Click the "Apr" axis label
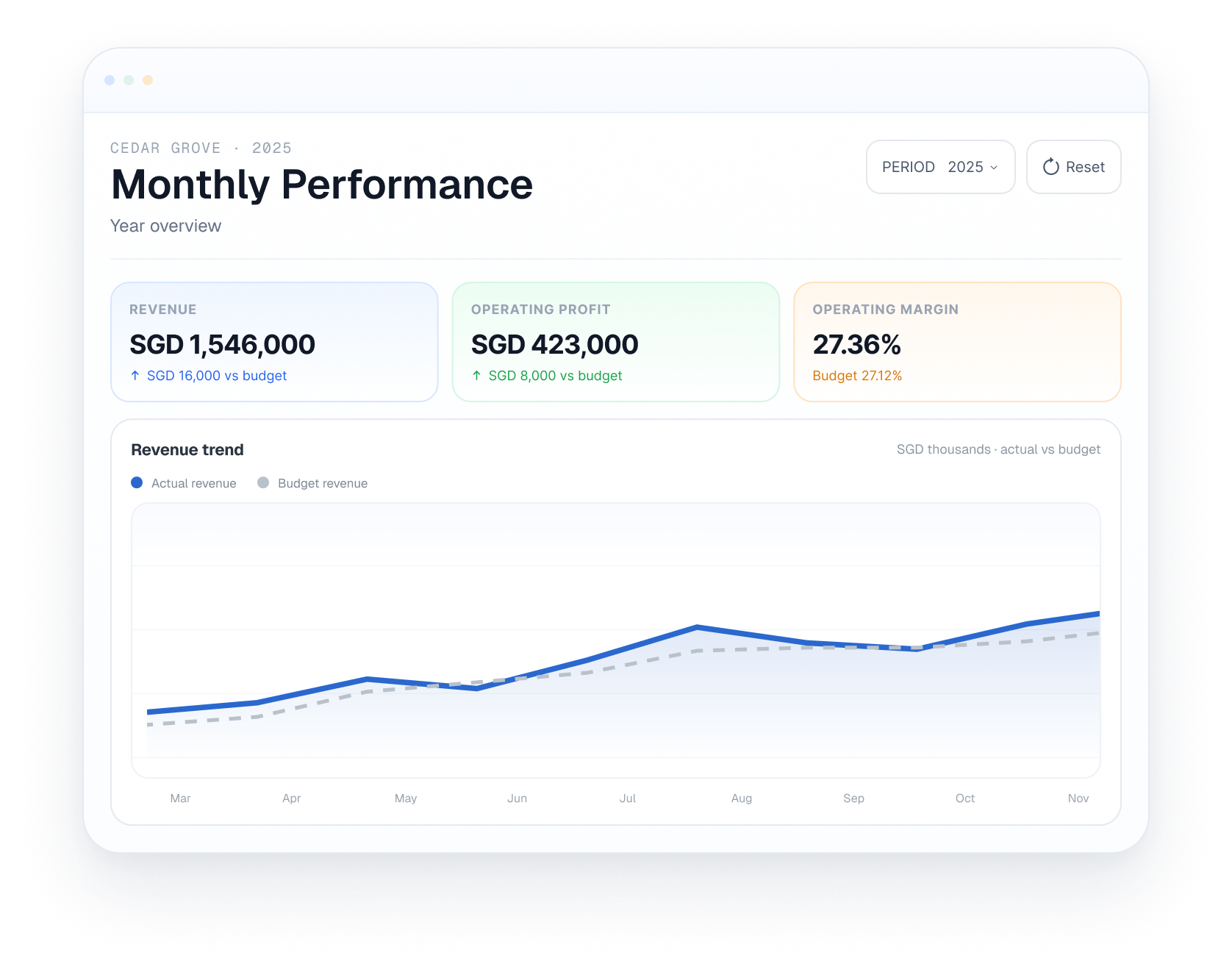 [292, 798]
